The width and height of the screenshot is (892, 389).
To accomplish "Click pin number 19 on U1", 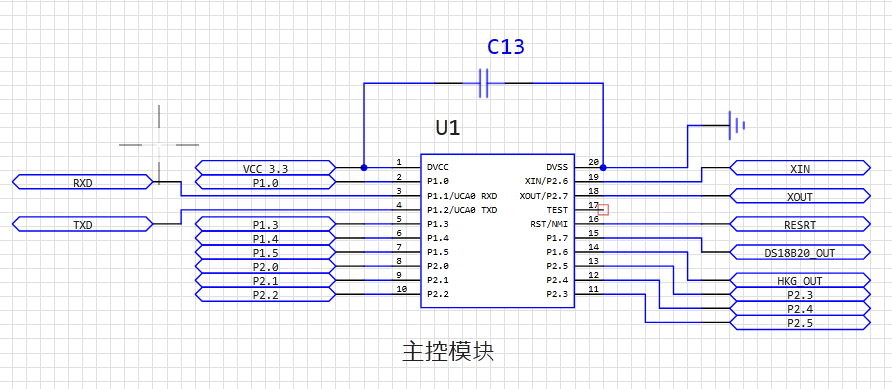I will tap(594, 177).
